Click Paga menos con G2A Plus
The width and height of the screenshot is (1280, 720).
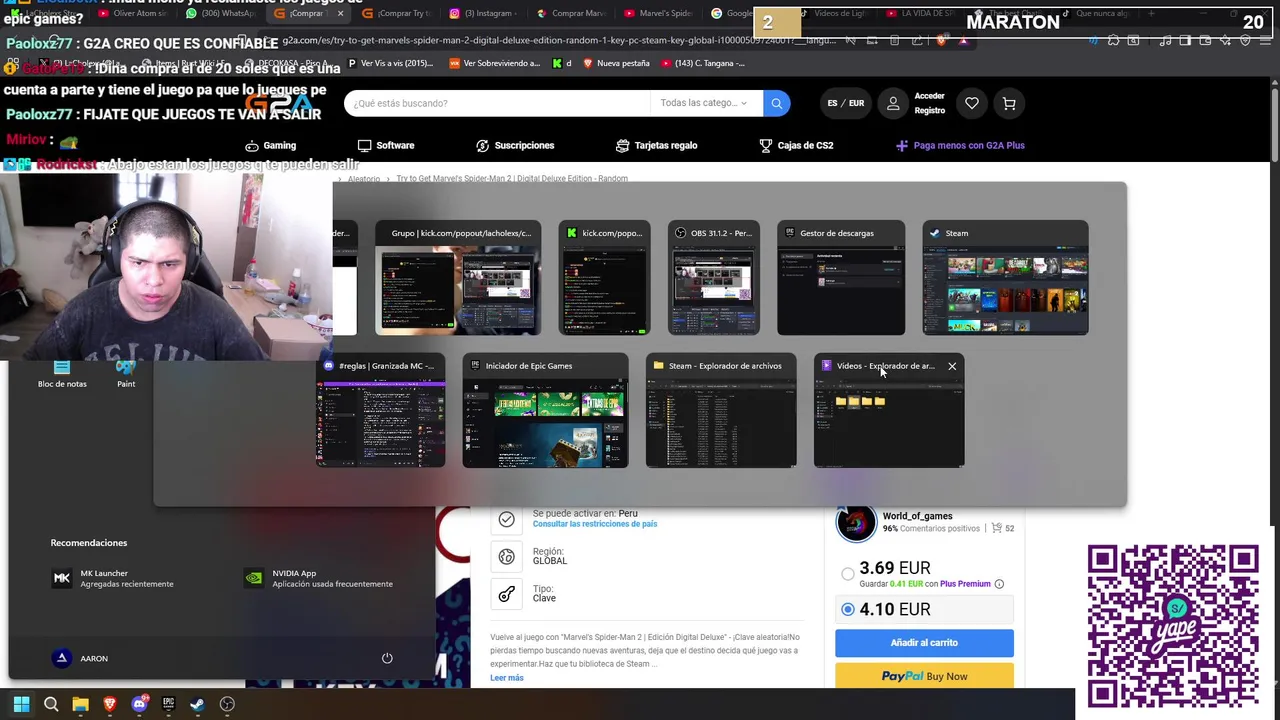coord(960,145)
